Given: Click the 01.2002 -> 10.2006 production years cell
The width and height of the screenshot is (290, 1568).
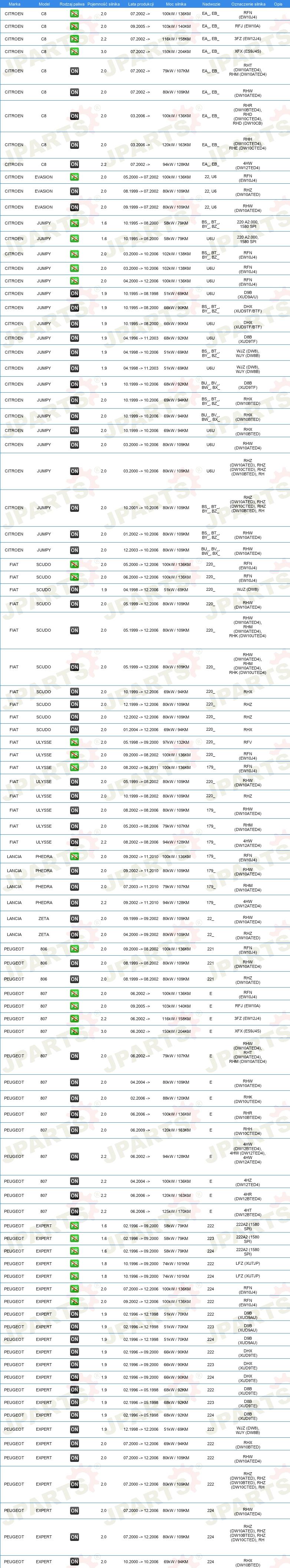Looking at the screenshot, I should pyautogui.click(x=141, y=534).
